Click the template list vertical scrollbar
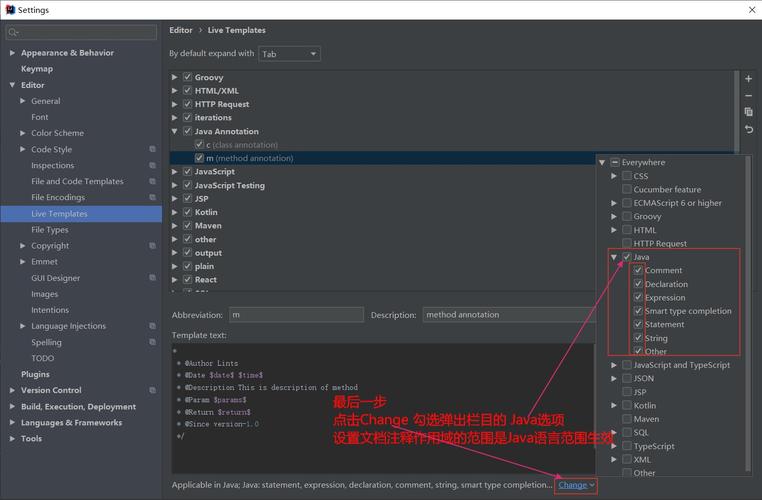The image size is (762, 500). click(x=736, y=114)
